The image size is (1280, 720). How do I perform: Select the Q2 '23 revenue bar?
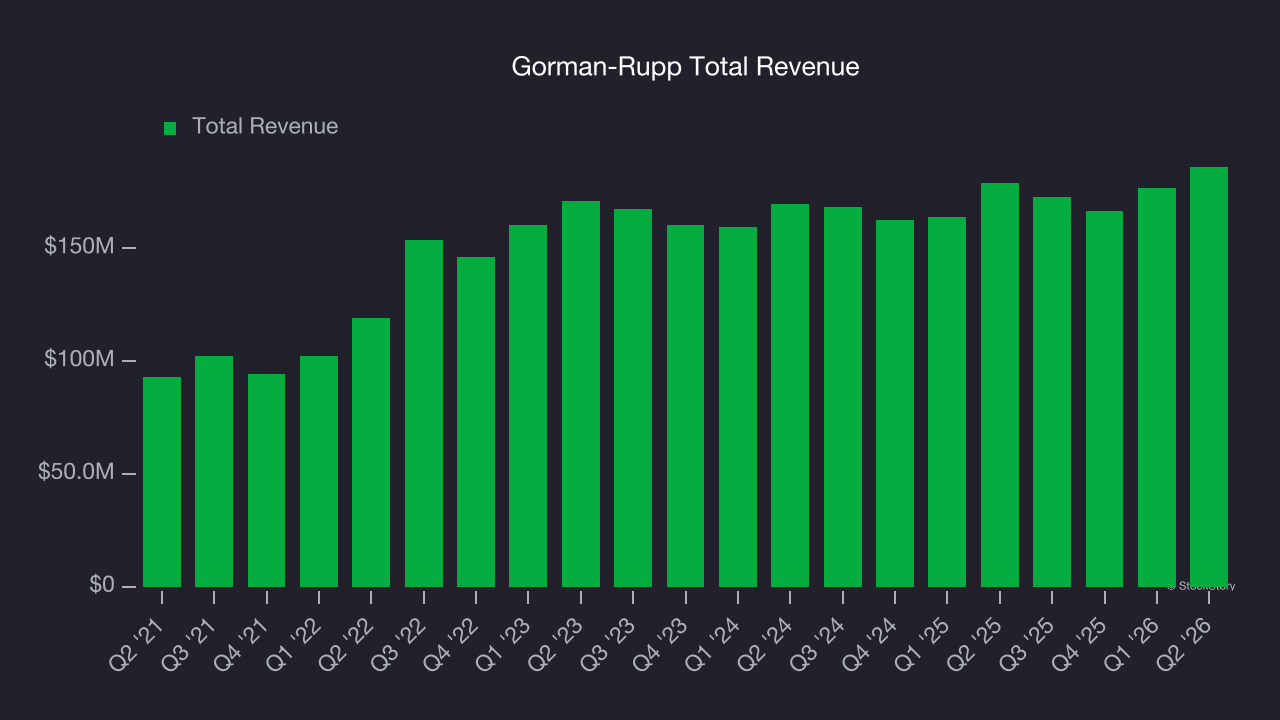click(581, 394)
